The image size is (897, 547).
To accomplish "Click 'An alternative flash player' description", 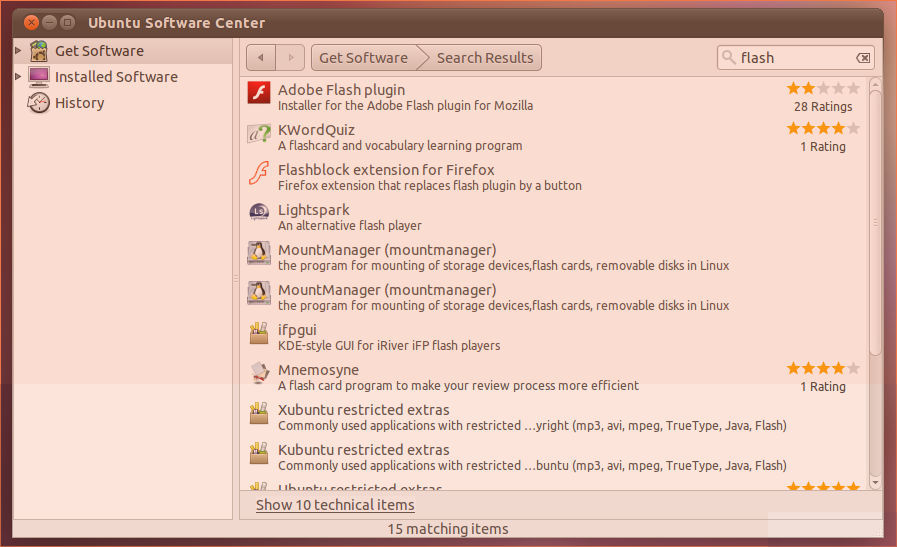I will [350, 225].
